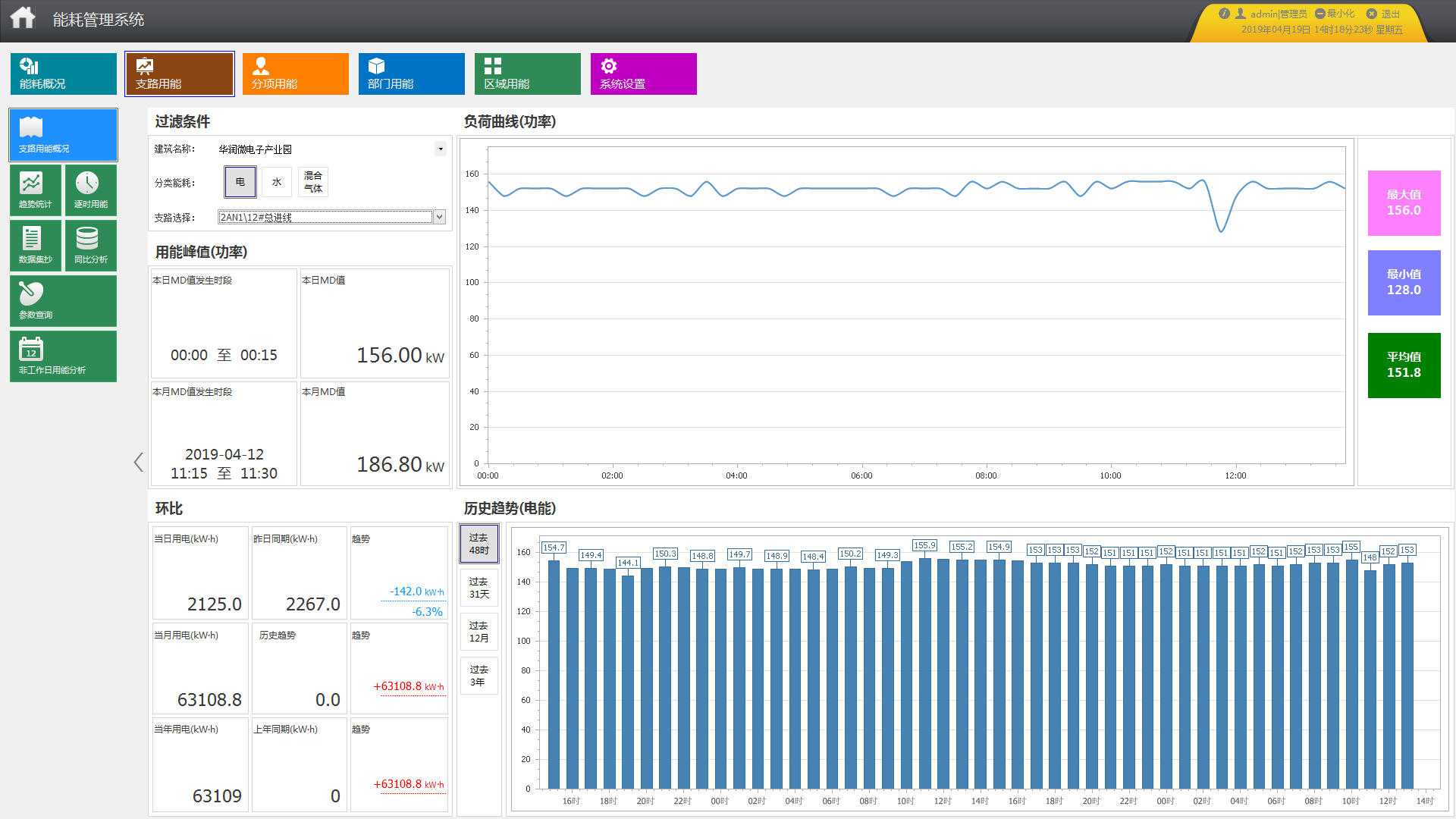Open 区域用能 area energy tile
The height and width of the screenshot is (819, 1456).
coord(528,74)
